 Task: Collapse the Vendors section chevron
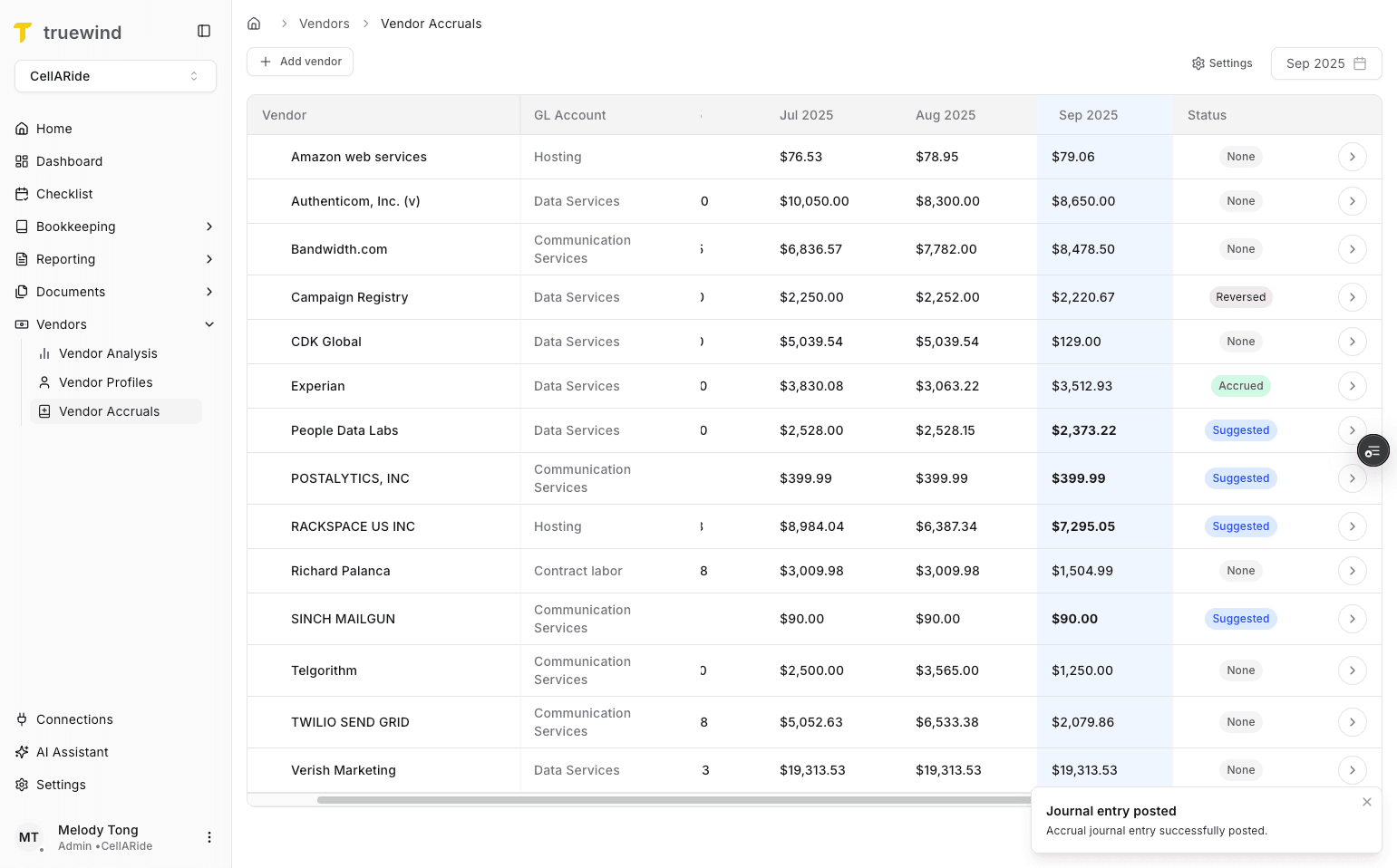point(209,324)
